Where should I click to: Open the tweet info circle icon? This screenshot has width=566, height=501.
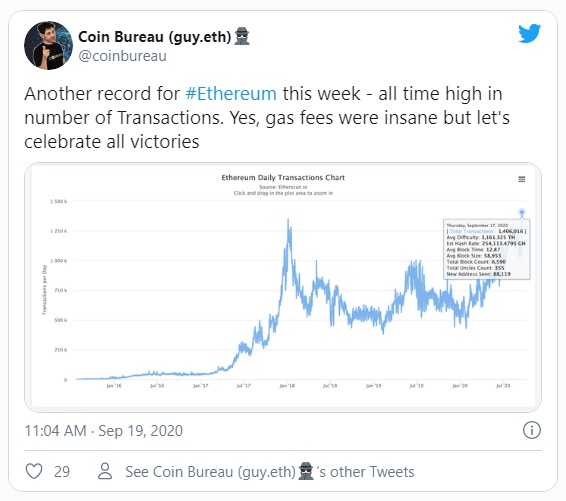(x=532, y=430)
